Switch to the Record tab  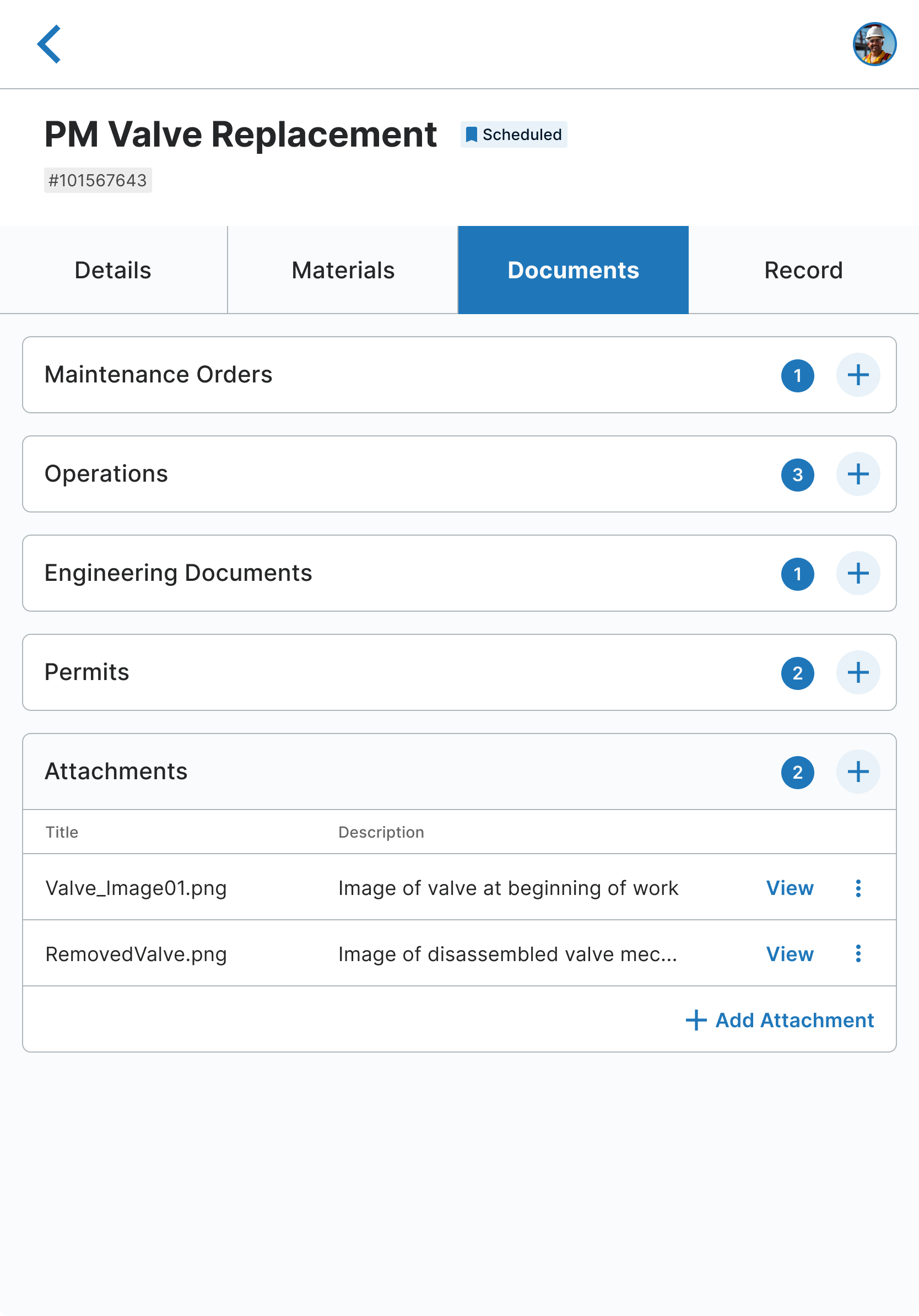coord(804,270)
